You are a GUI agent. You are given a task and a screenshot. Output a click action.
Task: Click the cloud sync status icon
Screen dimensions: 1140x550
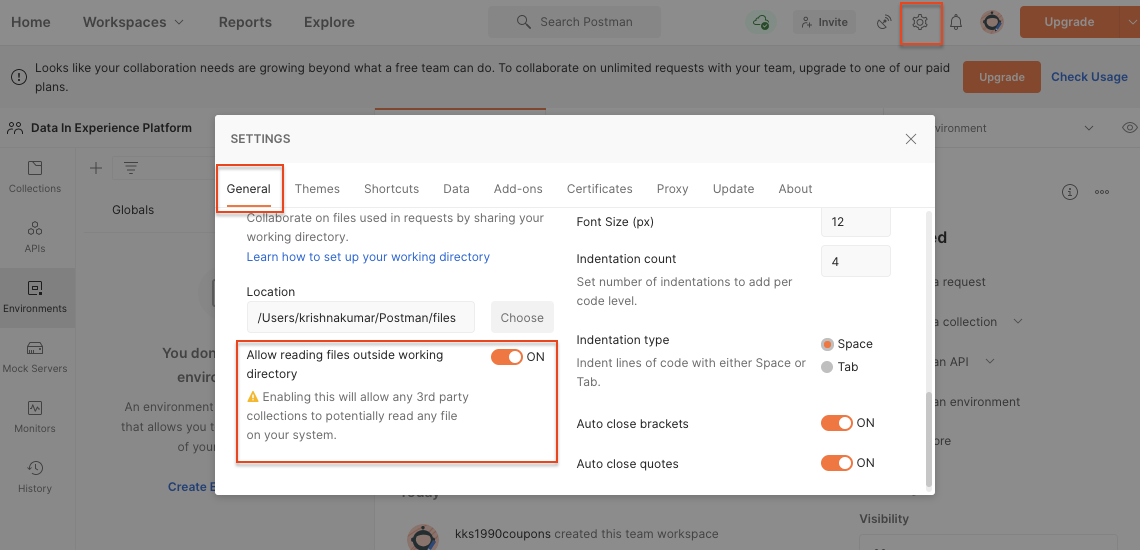[x=762, y=22]
